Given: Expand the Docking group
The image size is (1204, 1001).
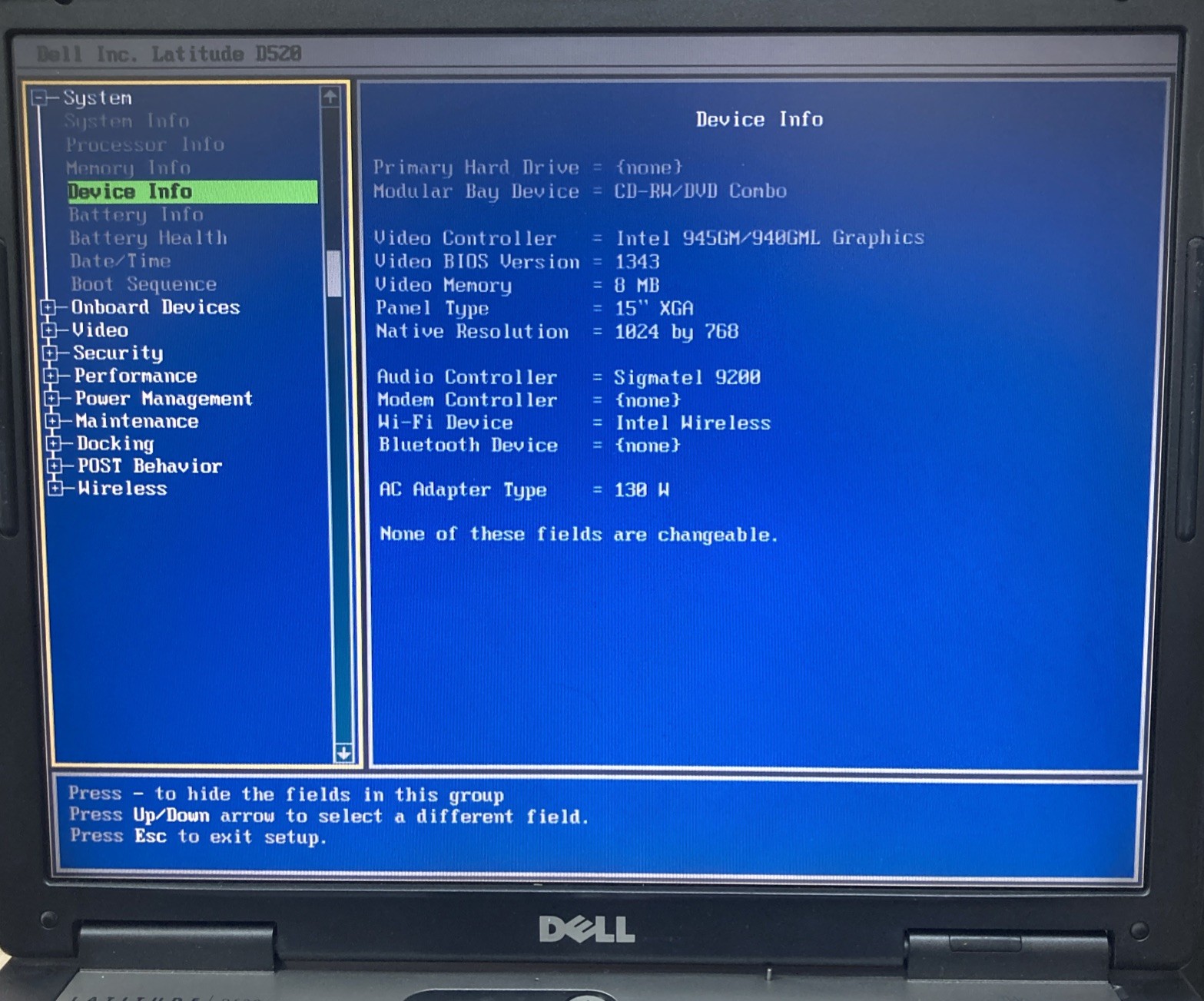Looking at the screenshot, I should tap(55, 443).
